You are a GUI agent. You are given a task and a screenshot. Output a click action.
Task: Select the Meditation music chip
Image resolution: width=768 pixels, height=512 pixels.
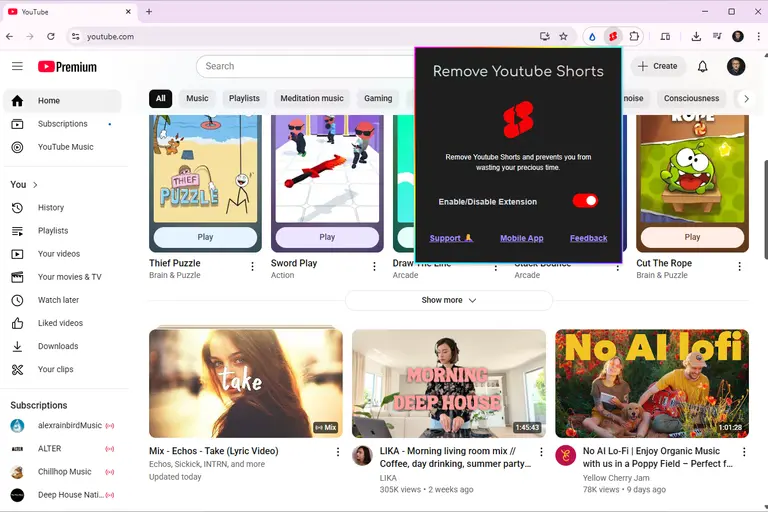[311, 98]
